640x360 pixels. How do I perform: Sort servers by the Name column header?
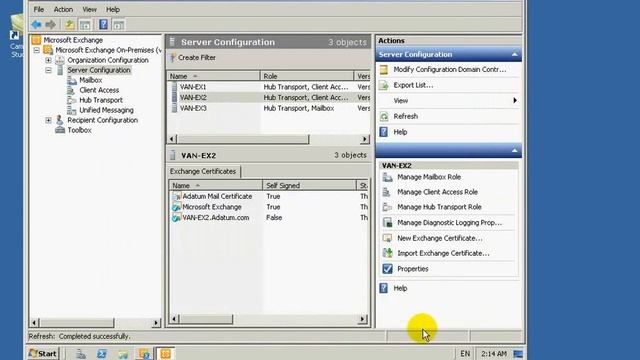(213, 76)
